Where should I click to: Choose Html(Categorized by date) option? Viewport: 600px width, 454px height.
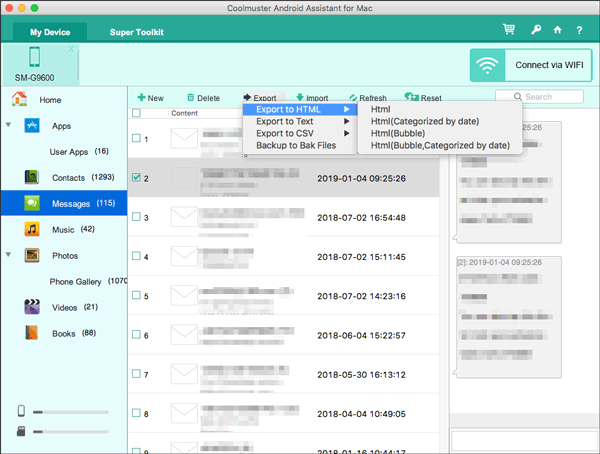point(440,121)
